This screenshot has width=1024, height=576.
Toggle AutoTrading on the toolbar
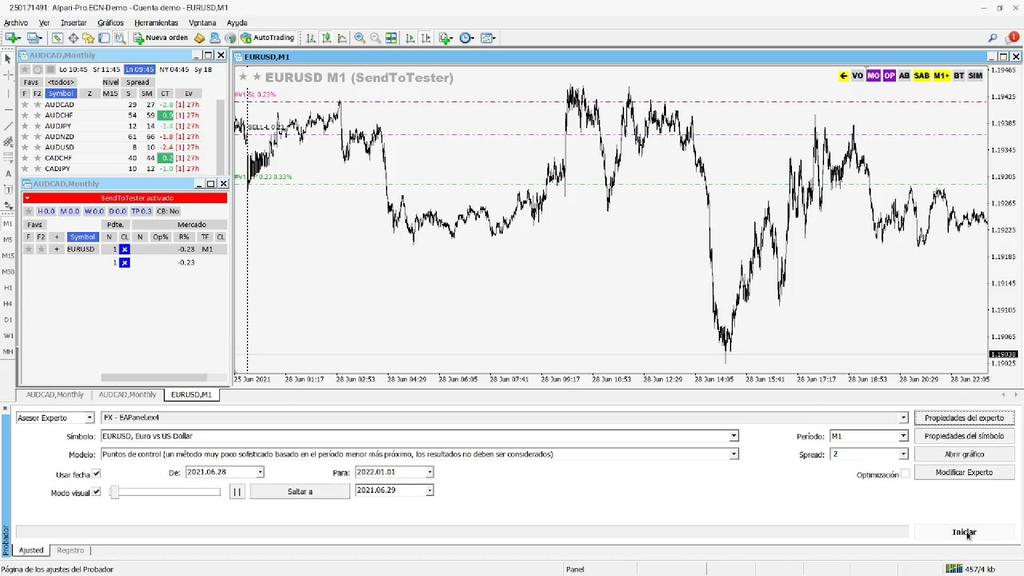(x=266, y=37)
